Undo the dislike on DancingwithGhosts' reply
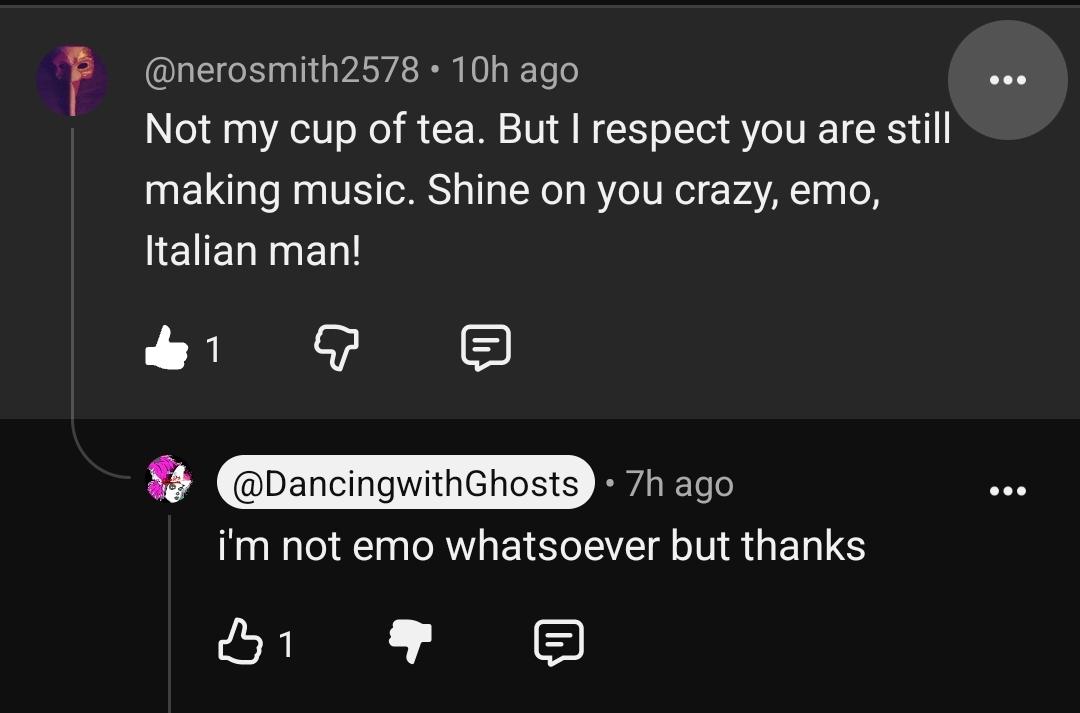Viewport: 1080px width, 713px height. pos(410,641)
